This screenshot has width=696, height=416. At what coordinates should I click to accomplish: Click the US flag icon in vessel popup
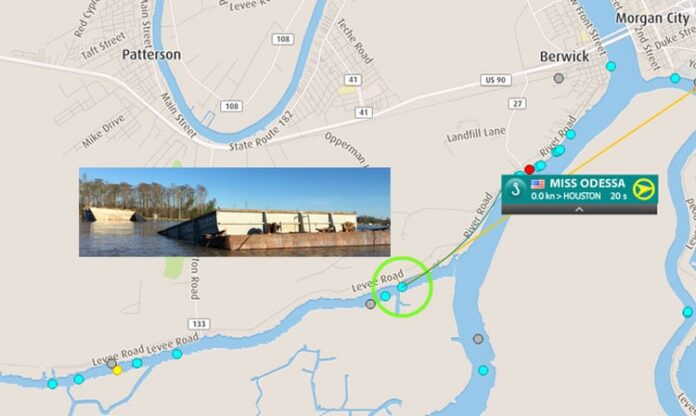click(x=538, y=184)
